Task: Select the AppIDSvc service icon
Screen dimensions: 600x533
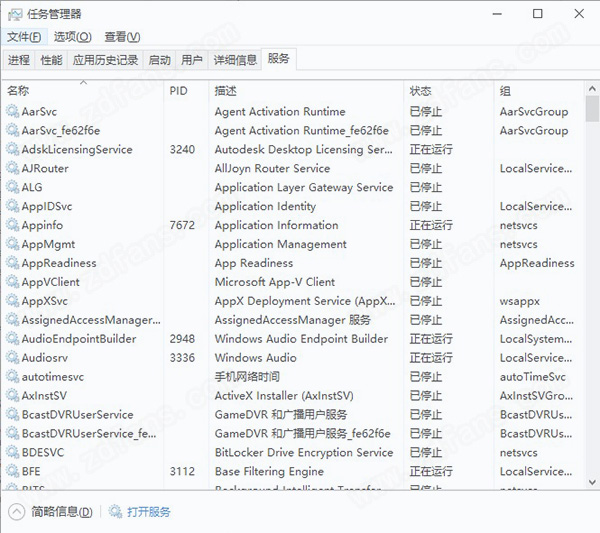Action: point(13,206)
